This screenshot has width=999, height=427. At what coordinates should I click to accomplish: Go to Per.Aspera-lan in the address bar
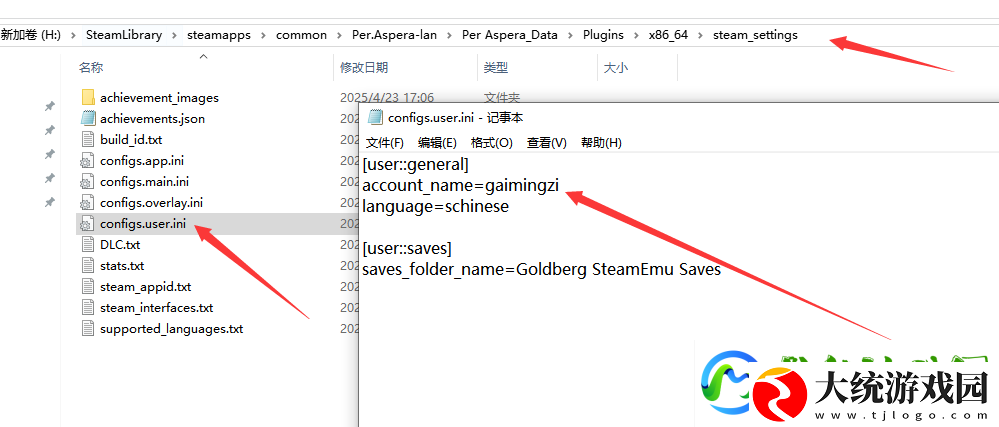[394, 35]
